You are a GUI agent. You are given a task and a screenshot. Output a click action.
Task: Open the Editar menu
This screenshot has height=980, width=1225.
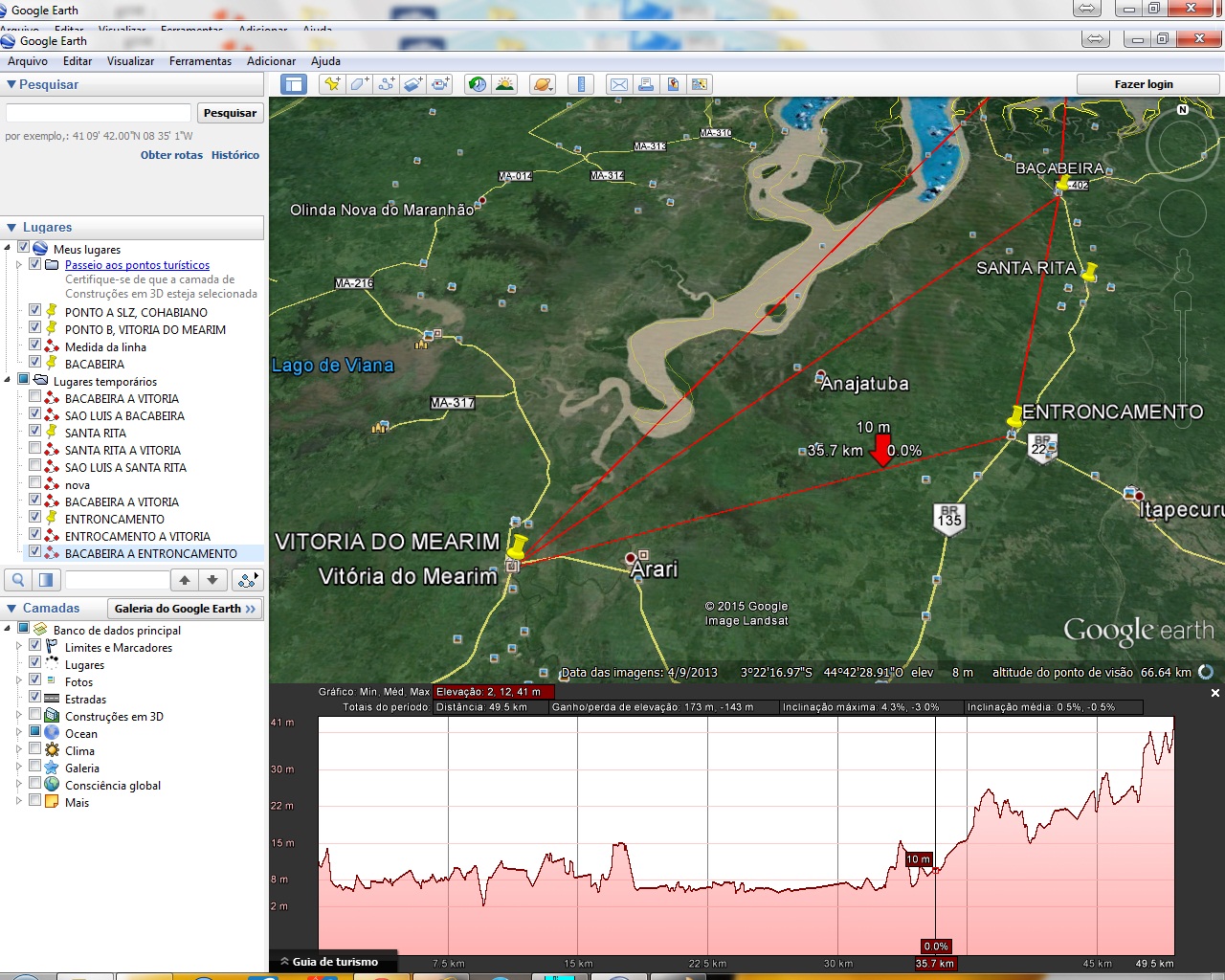point(78,61)
